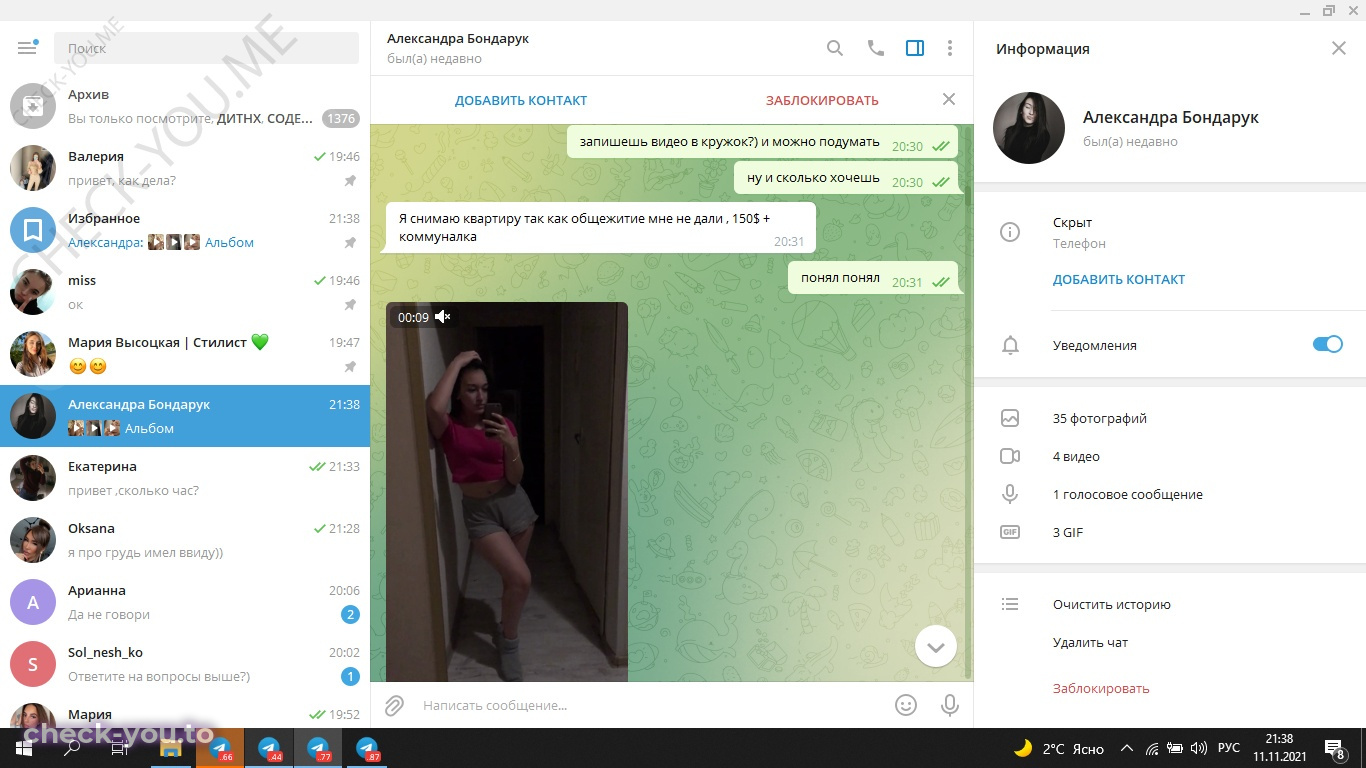Click the 1376 archive unread counter
This screenshot has height=768, width=1366.
[341, 118]
